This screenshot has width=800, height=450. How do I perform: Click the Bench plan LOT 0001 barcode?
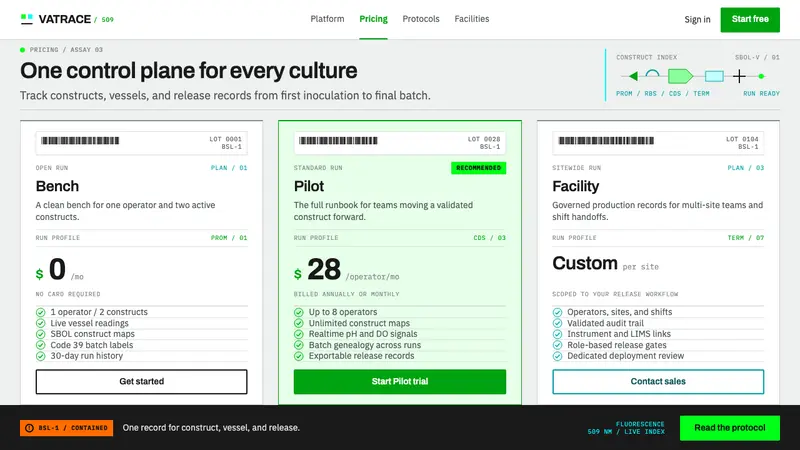pyautogui.click(x=80, y=140)
